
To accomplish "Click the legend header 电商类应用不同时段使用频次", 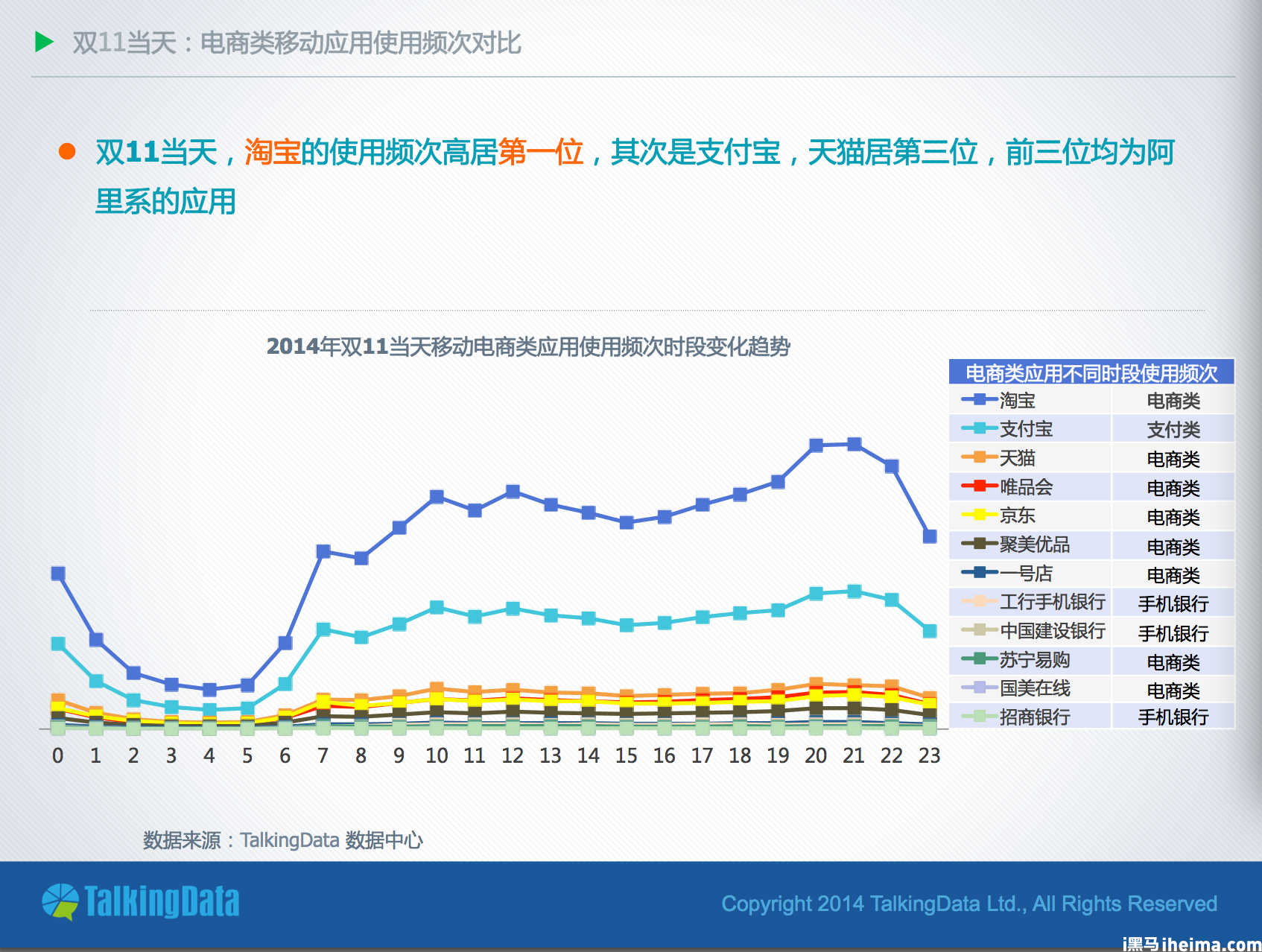I will click(1091, 372).
